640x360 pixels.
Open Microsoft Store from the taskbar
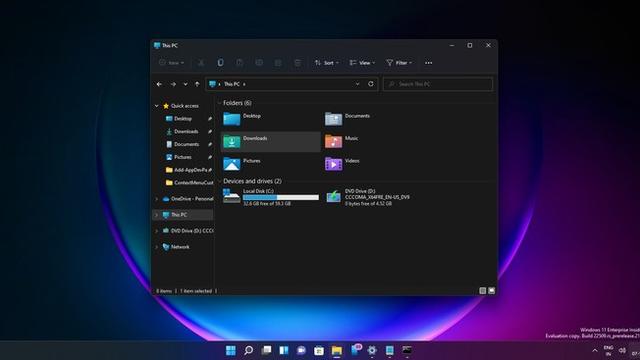point(319,350)
